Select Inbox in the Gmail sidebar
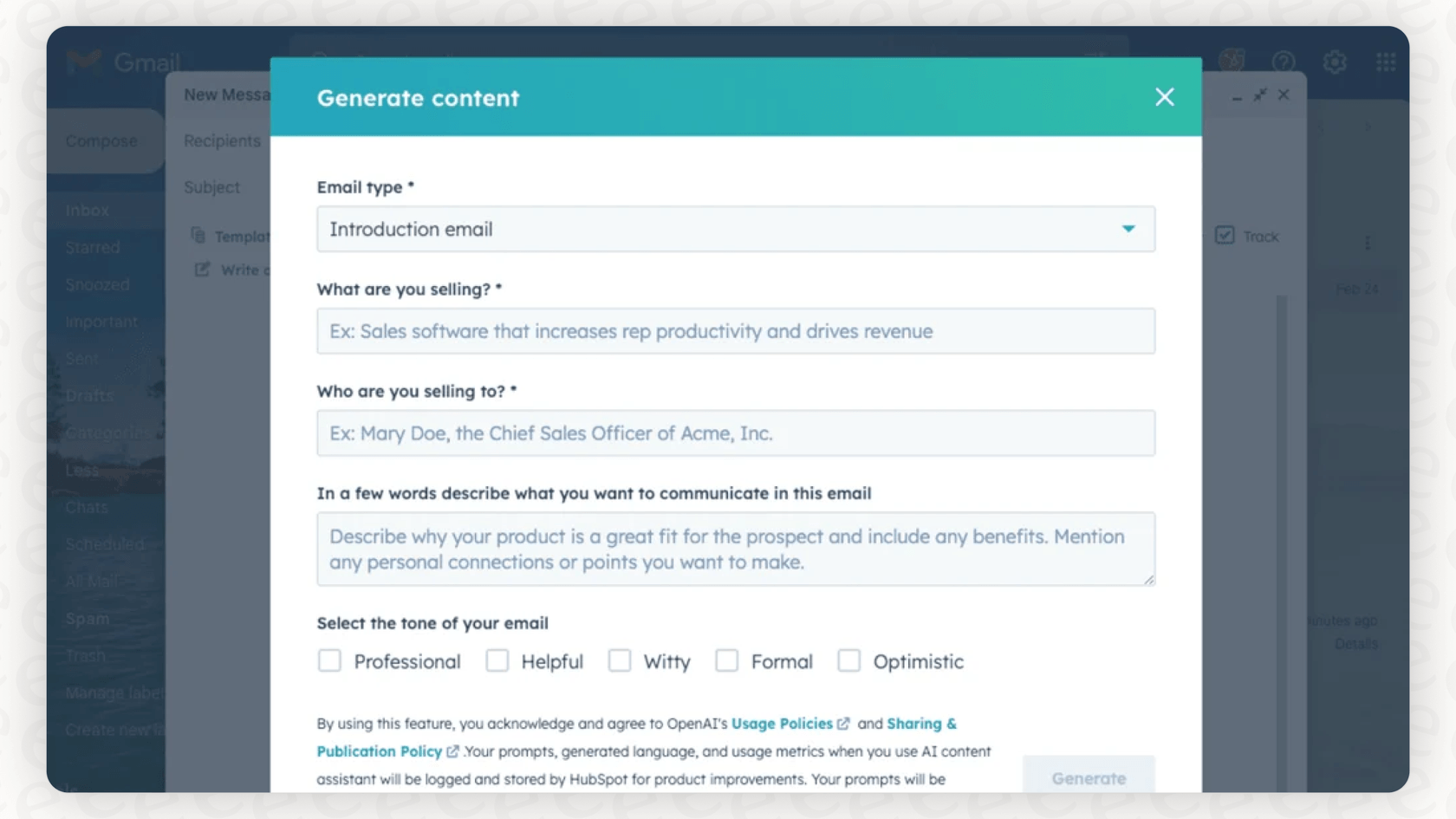The height and width of the screenshot is (819, 1456). (87, 210)
